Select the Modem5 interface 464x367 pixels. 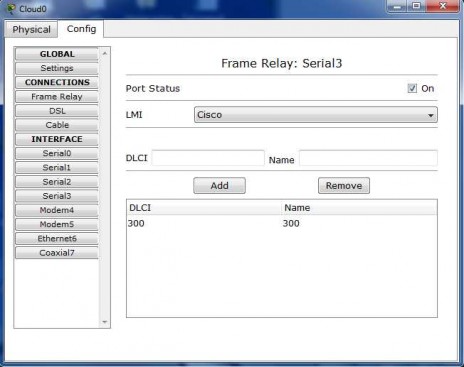coord(57,224)
